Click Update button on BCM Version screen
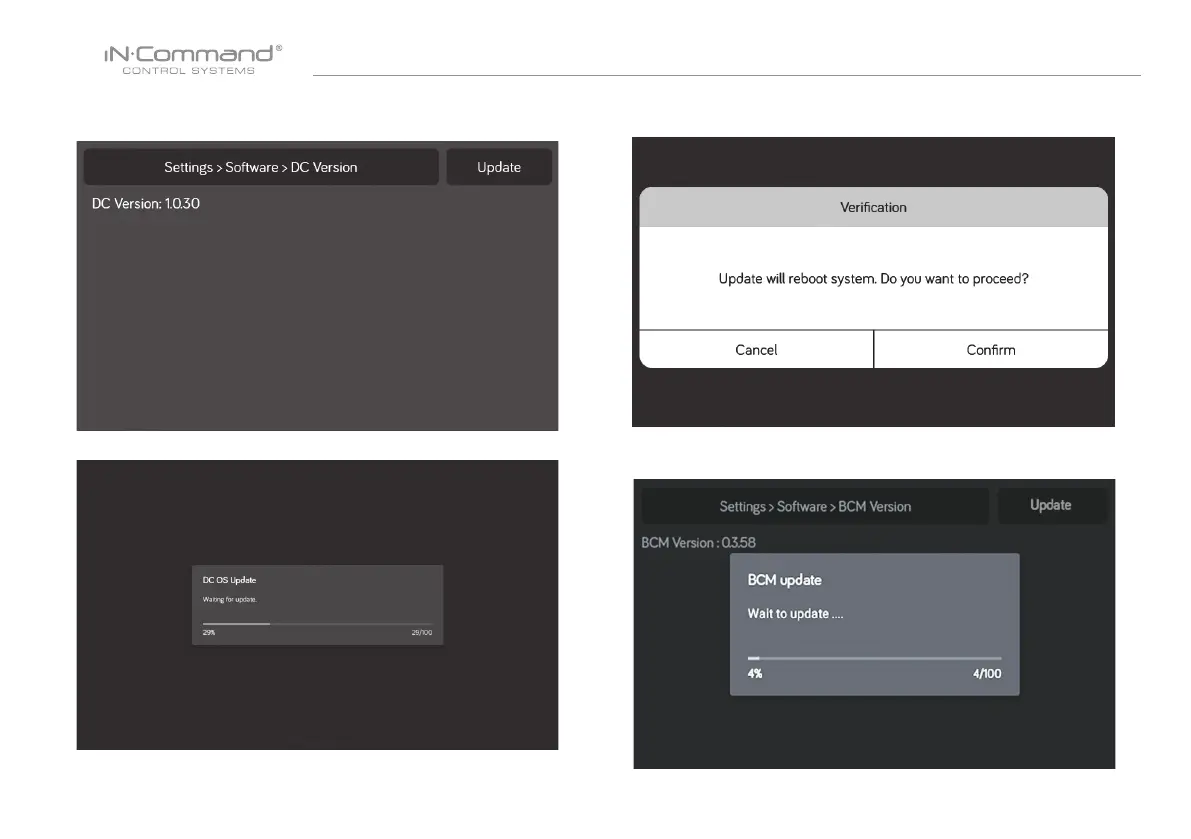Screen dimensions: 1191x839 [x=1051, y=505]
